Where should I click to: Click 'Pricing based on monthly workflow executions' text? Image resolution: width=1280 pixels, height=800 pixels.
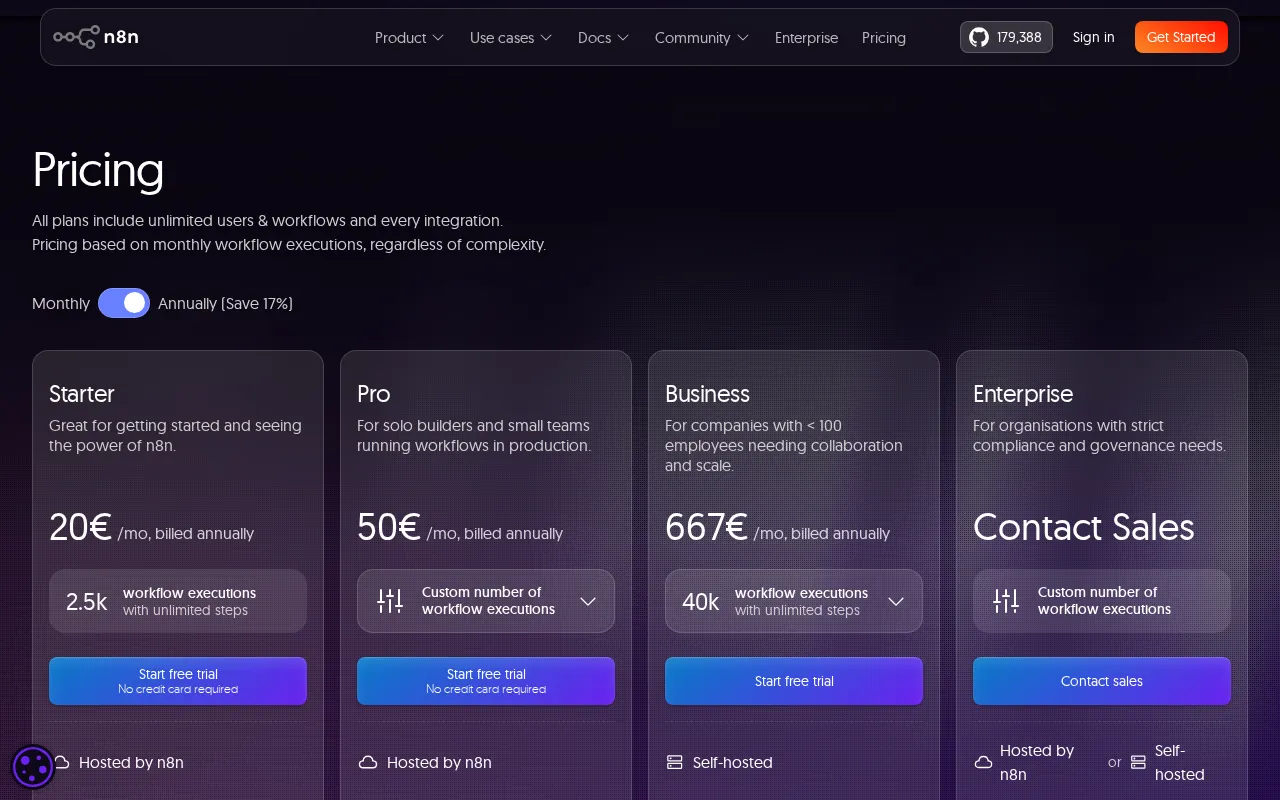tap(289, 244)
